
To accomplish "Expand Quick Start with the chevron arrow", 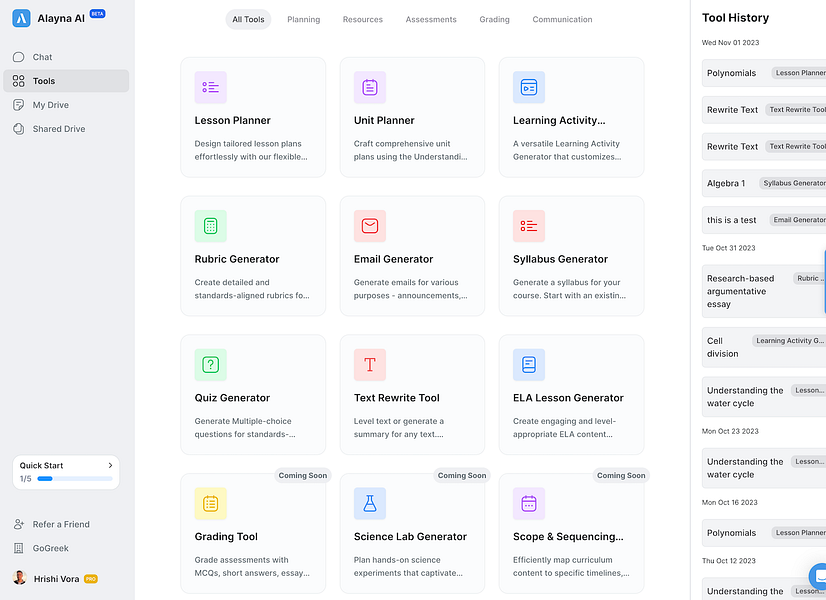I will click(x=110, y=465).
